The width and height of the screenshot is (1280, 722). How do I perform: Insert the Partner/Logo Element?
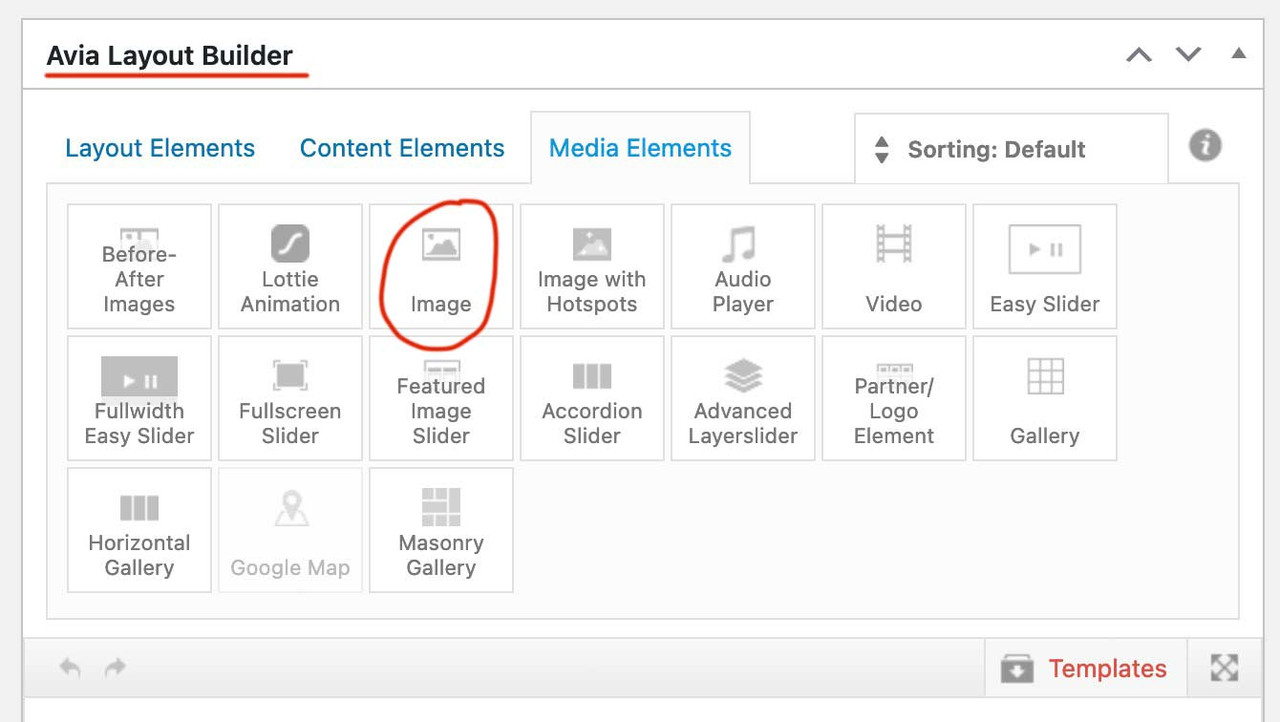(894, 398)
